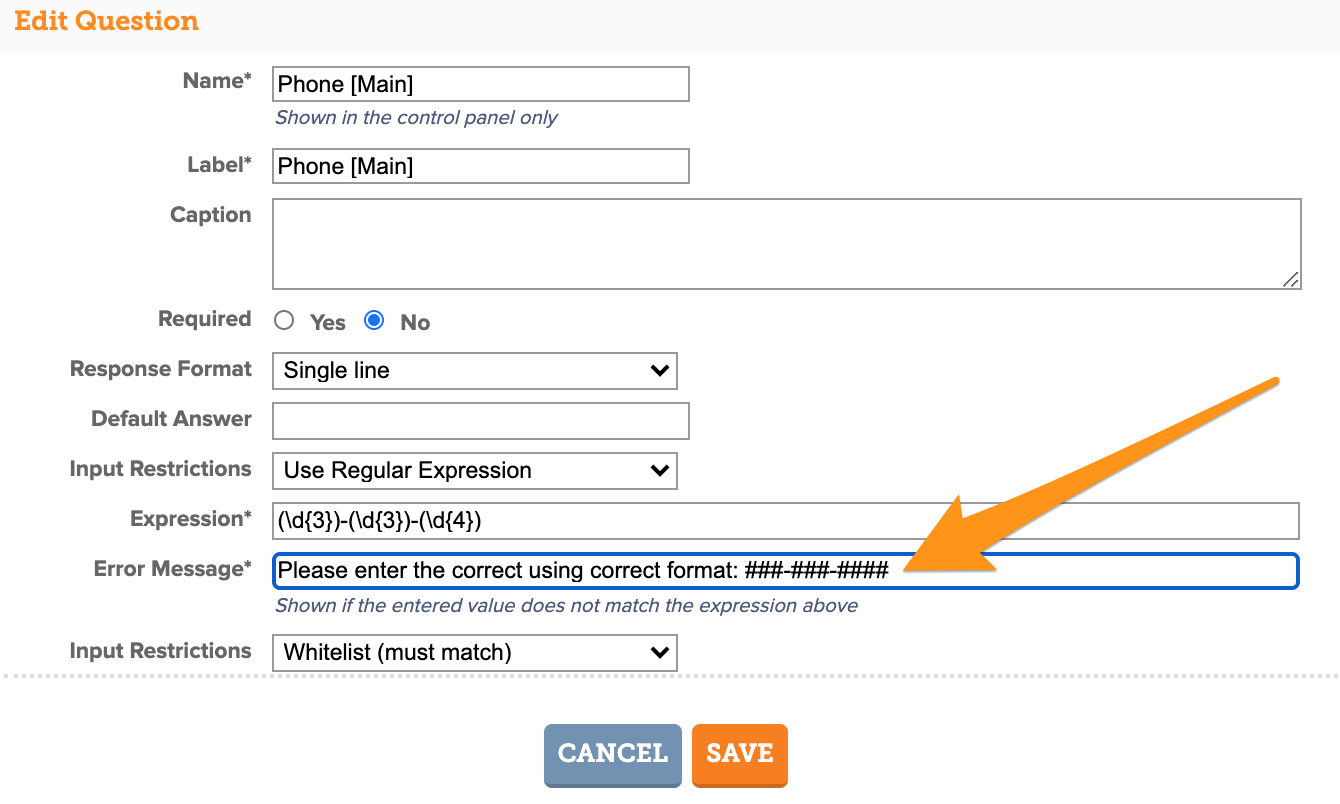The width and height of the screenshot is (1340, 804).
Task: Click the Error Message* field label
Action: coord(173,569)
